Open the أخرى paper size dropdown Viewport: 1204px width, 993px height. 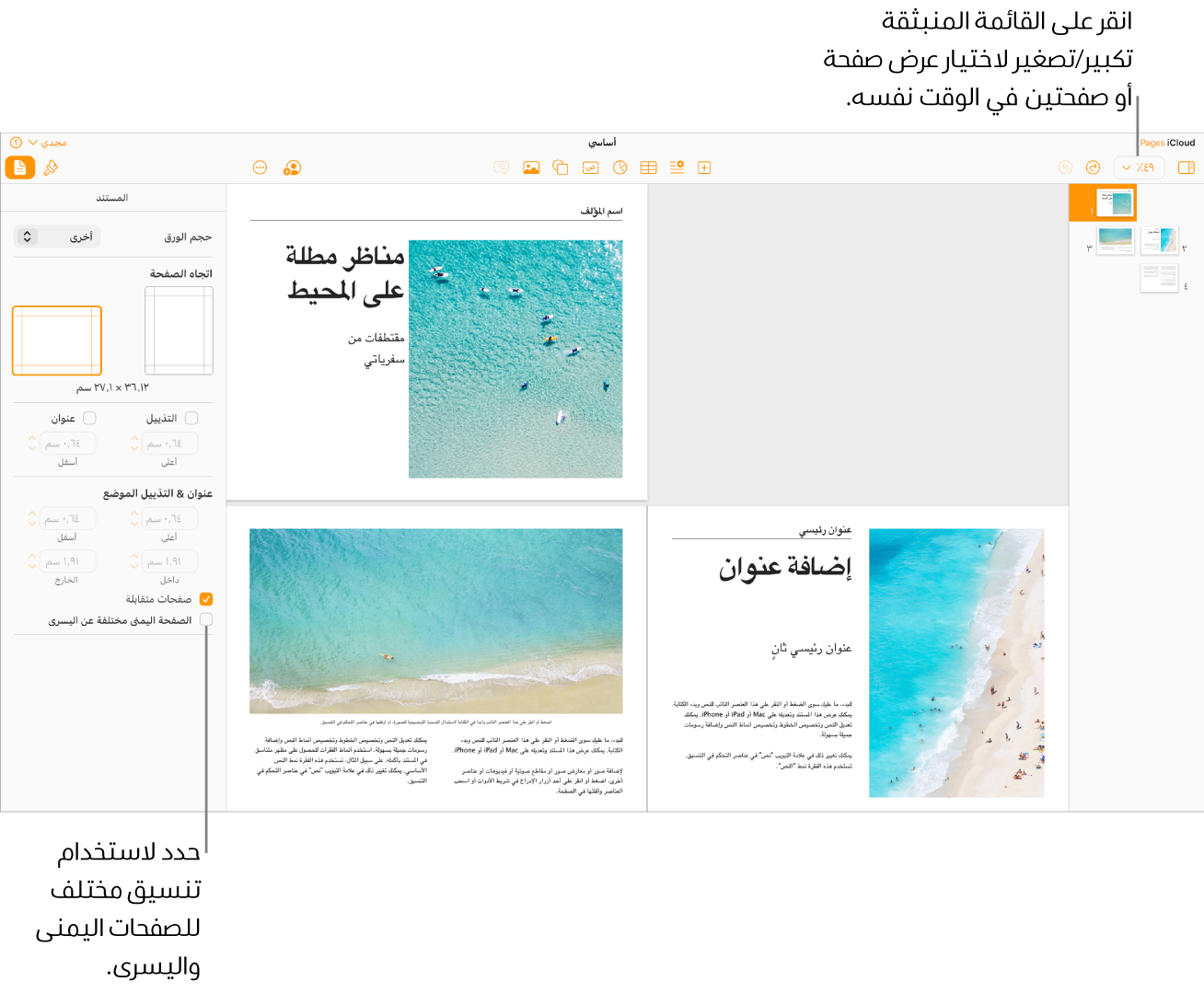pos(57,237)
